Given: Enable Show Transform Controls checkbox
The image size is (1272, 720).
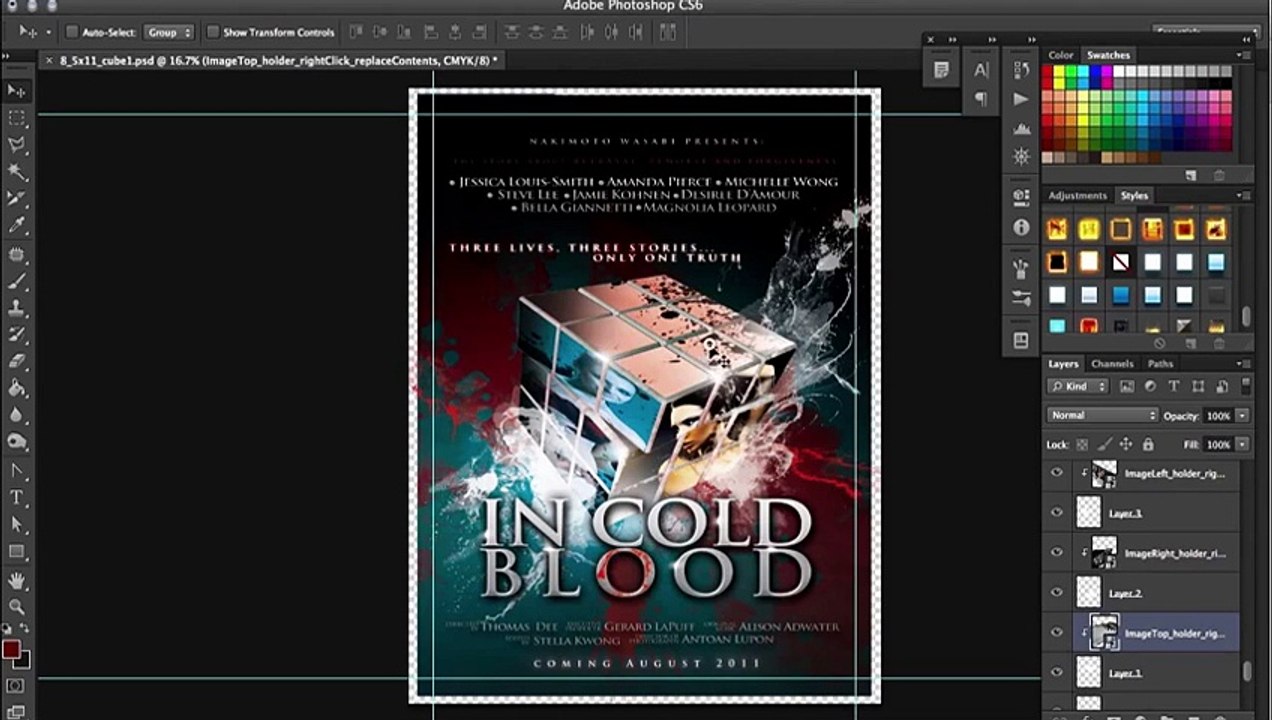Looking at the screenshot, I should pos(212,32).
